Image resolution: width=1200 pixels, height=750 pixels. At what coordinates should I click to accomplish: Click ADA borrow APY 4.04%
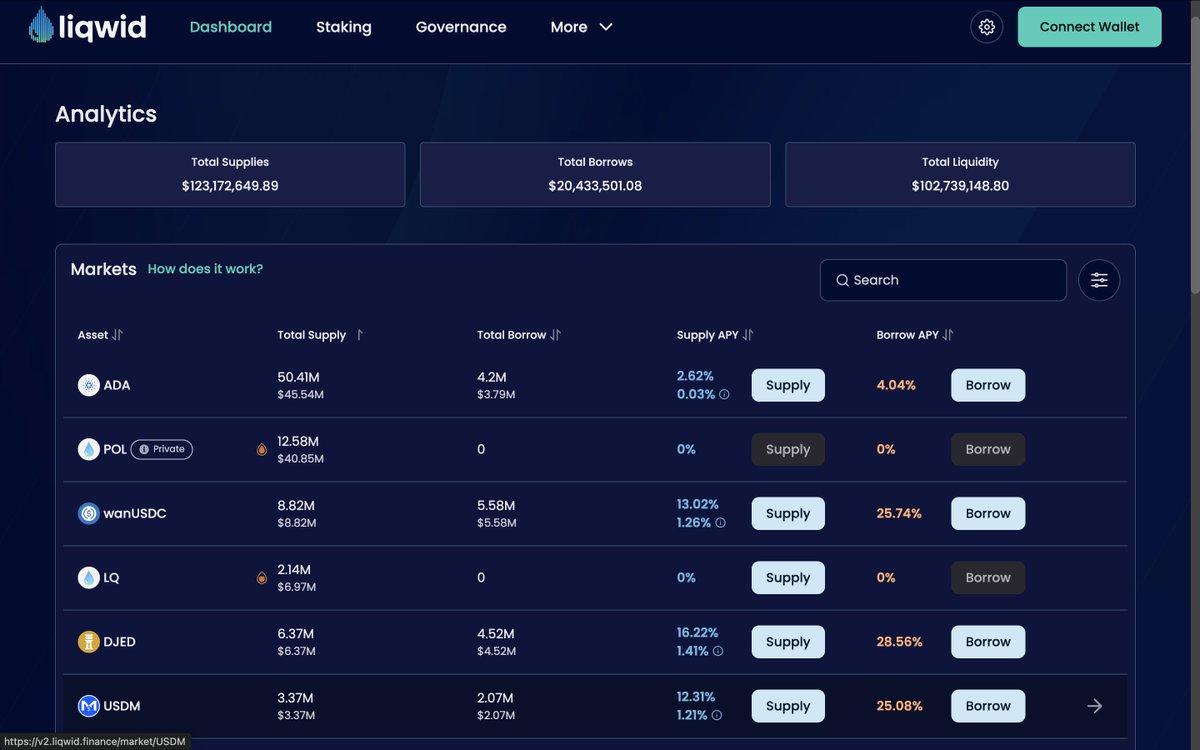click(x=896, y=385)
